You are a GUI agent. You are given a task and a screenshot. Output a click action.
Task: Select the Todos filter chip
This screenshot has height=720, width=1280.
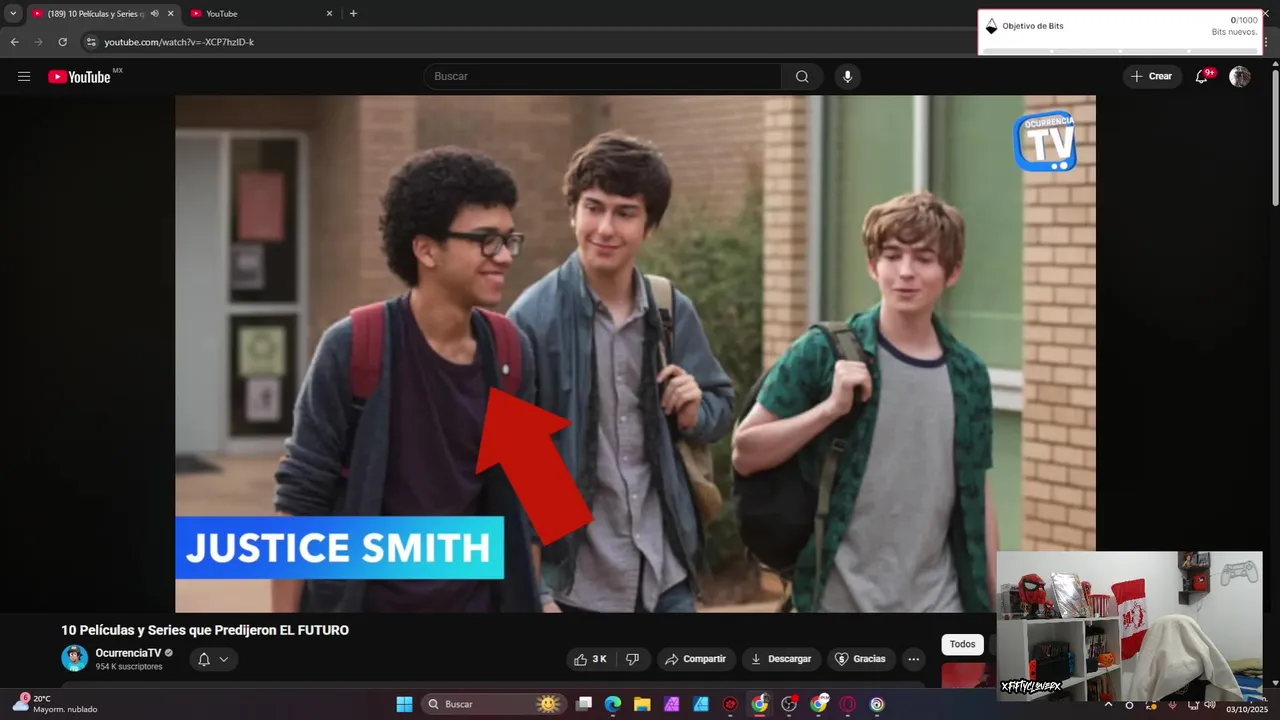tap(962, 645)
